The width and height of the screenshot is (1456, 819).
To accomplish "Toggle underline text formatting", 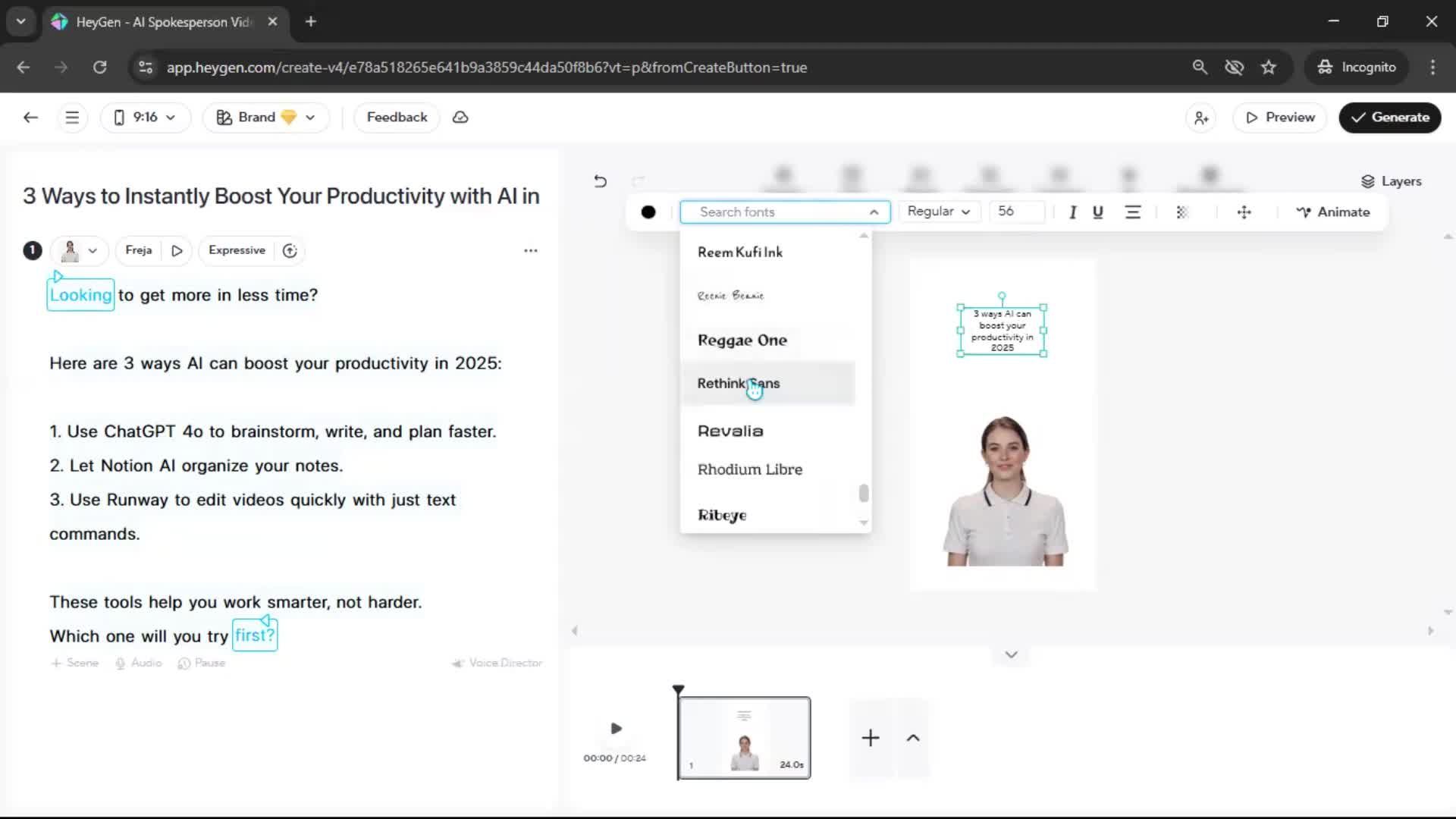I will tap(1097, 212).
